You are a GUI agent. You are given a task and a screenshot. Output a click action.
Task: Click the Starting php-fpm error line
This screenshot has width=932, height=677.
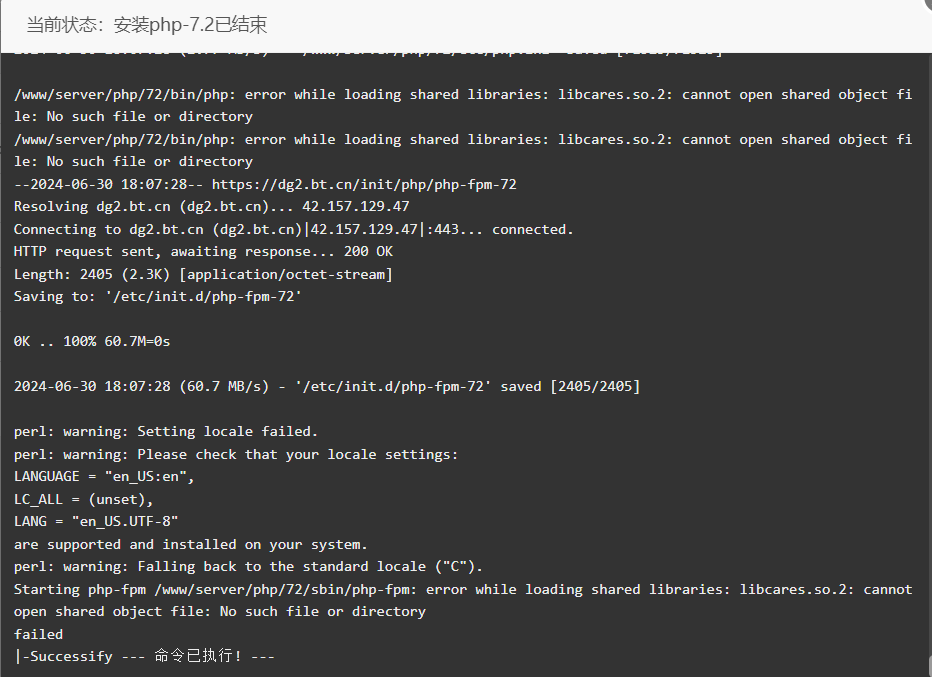tap(462, 600)
